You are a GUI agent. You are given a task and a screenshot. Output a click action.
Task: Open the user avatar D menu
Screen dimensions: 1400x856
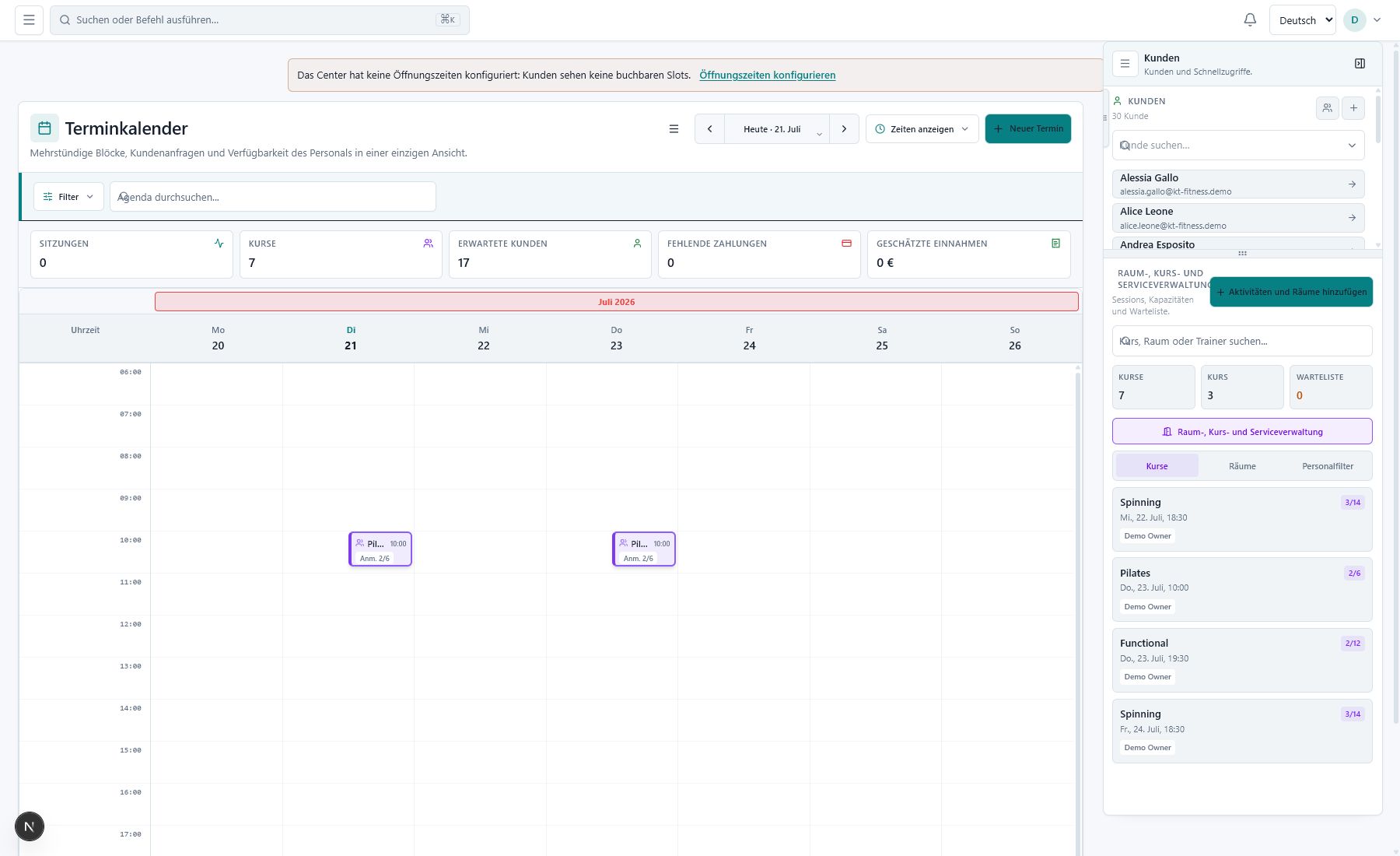[x=1355, y=20]
